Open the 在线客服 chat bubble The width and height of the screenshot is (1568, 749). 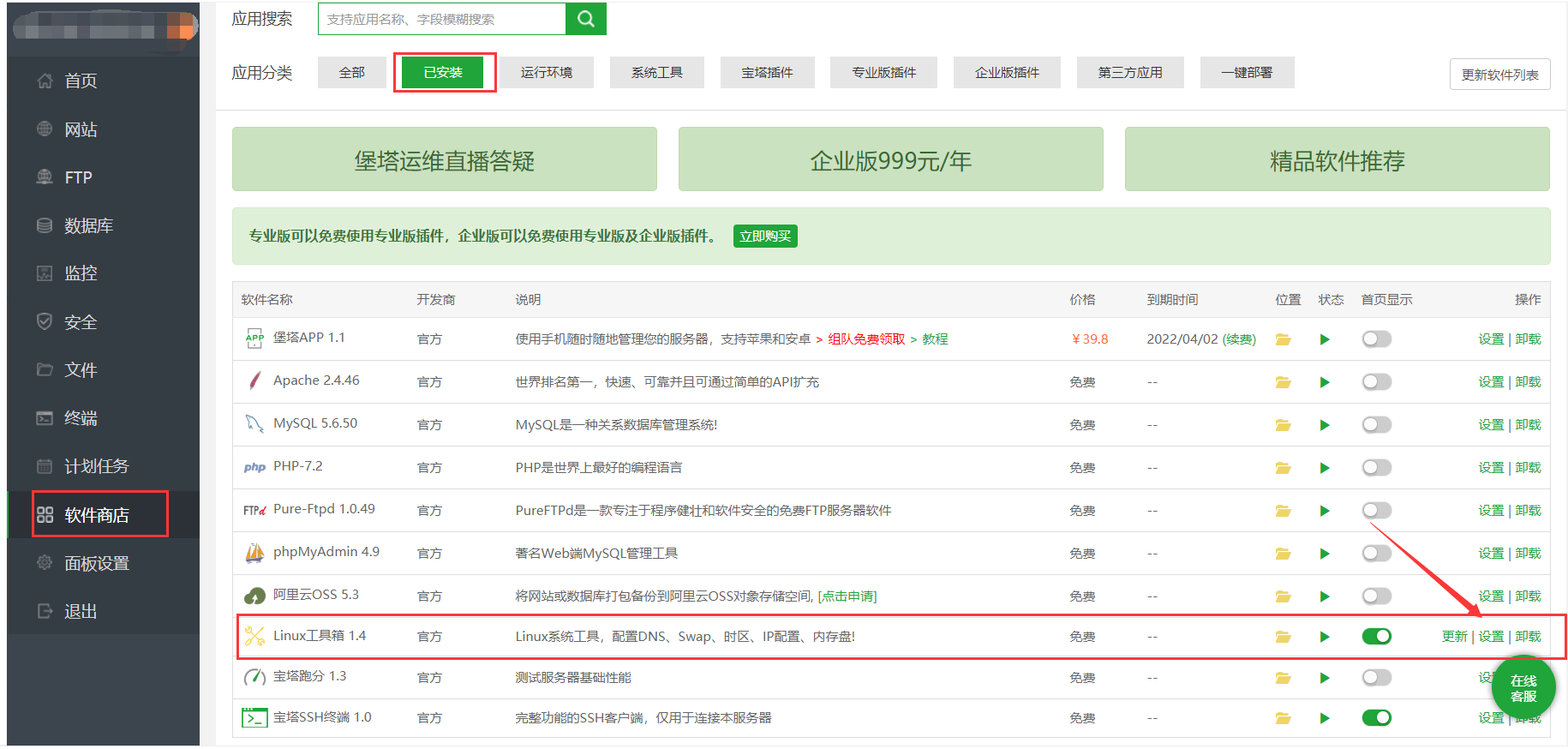(x=1523, y=688)
